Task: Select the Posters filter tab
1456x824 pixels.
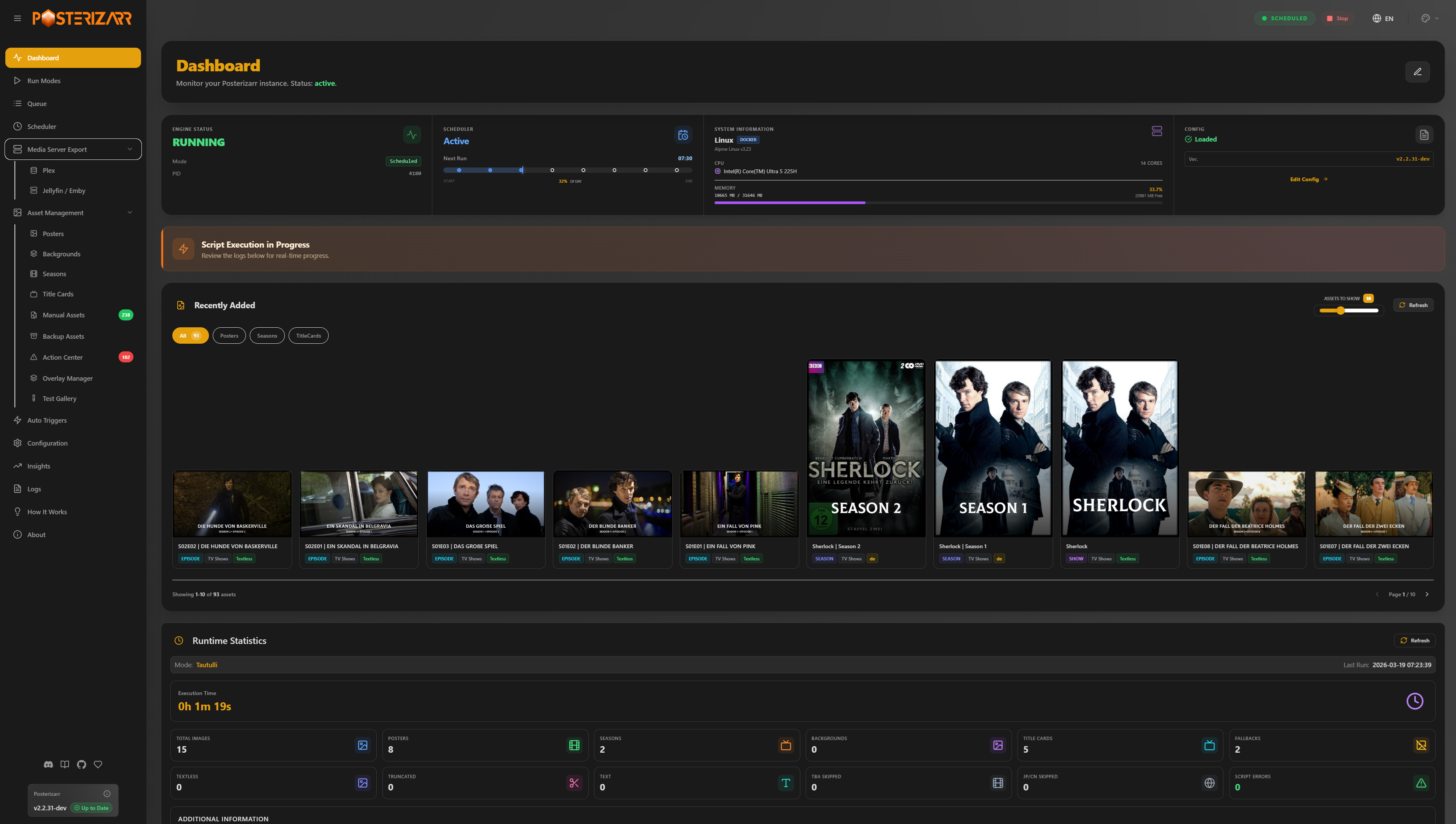Action: click(x=229, y=336)
